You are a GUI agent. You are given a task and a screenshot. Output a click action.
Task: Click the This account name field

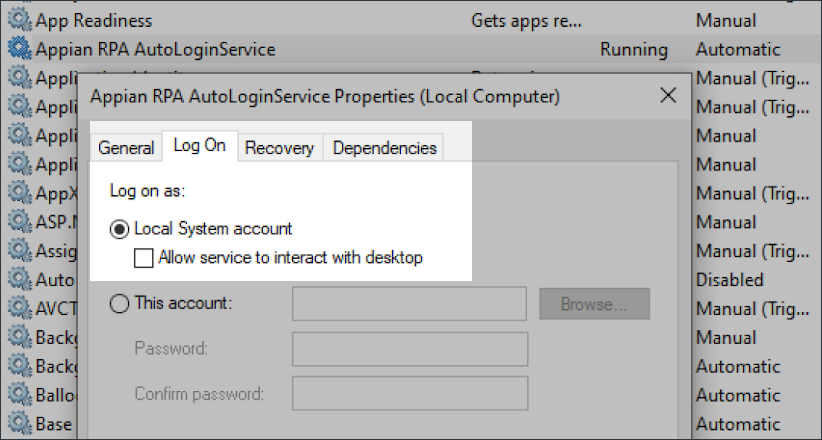click(409, 303)
